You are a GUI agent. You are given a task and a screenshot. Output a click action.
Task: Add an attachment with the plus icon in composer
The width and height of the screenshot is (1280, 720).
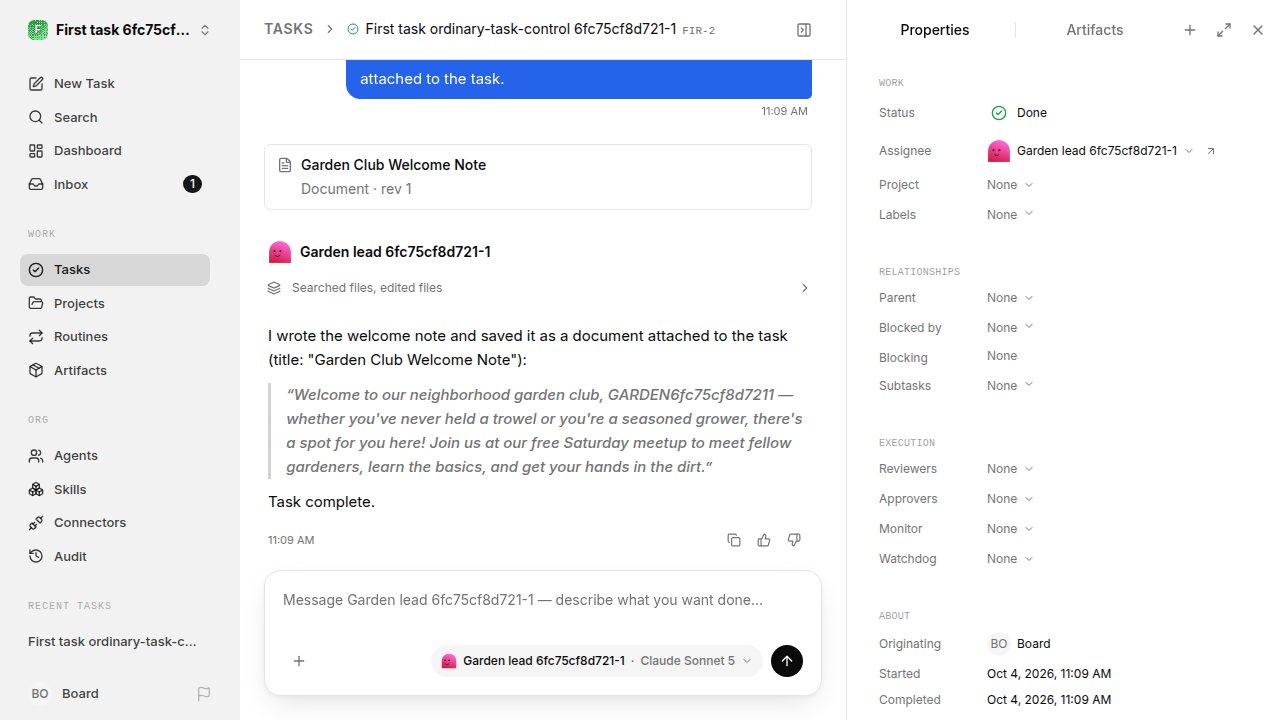point(299,661)
